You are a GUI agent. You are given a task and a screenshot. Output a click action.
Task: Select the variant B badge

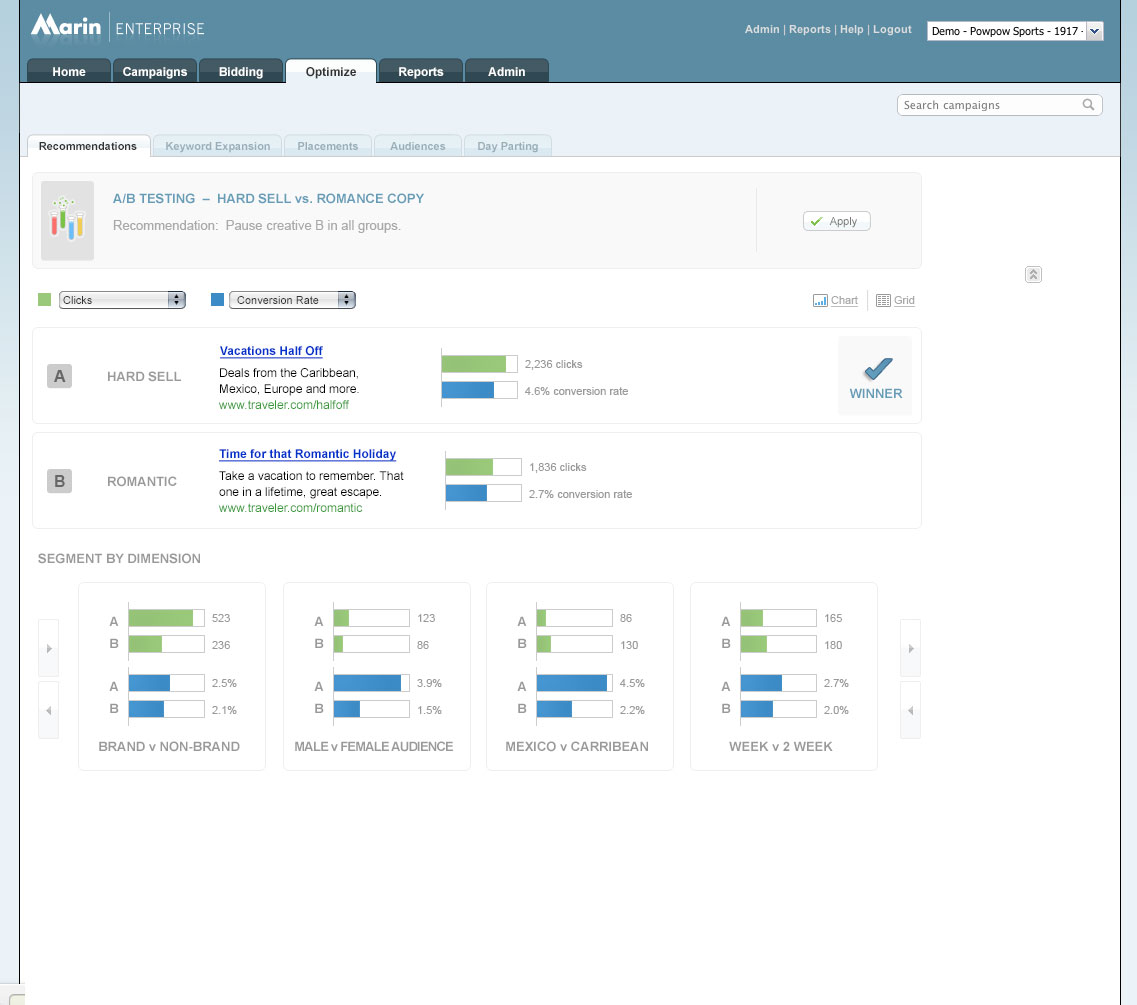tap(59, 482)
